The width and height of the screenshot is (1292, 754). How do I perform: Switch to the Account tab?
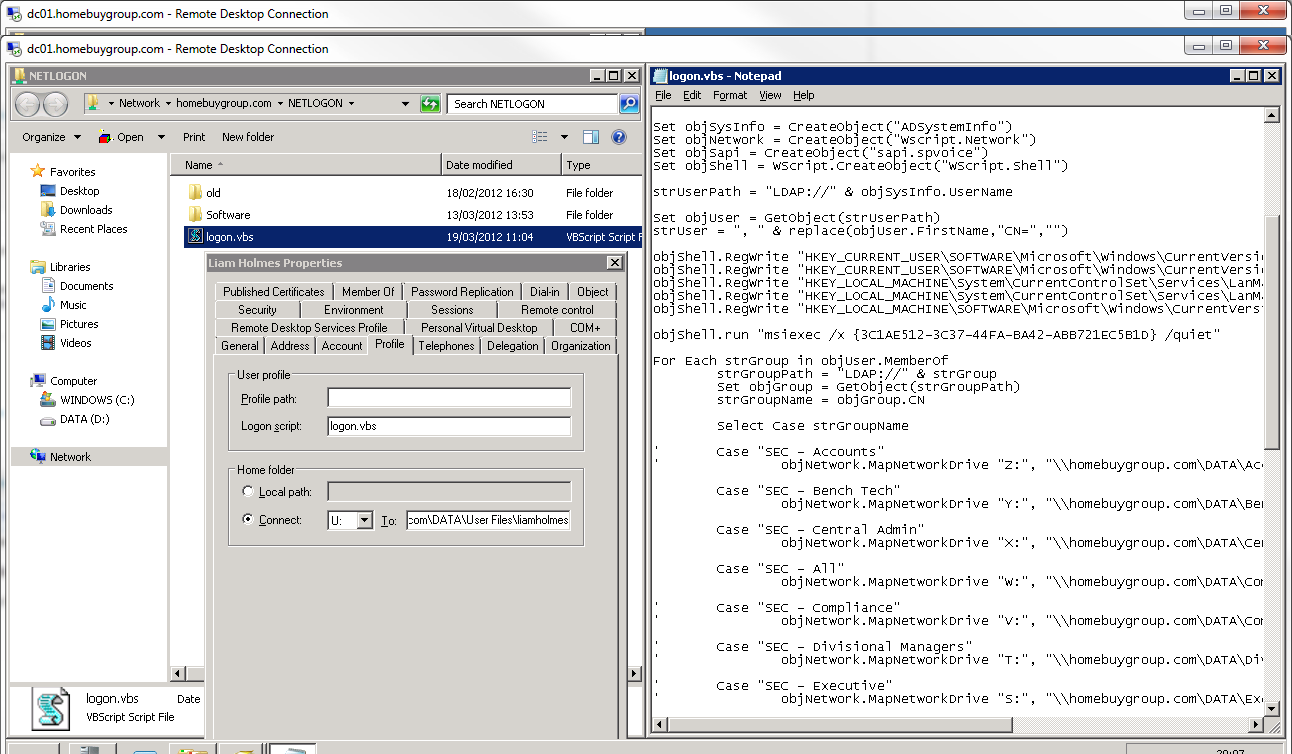342,346
